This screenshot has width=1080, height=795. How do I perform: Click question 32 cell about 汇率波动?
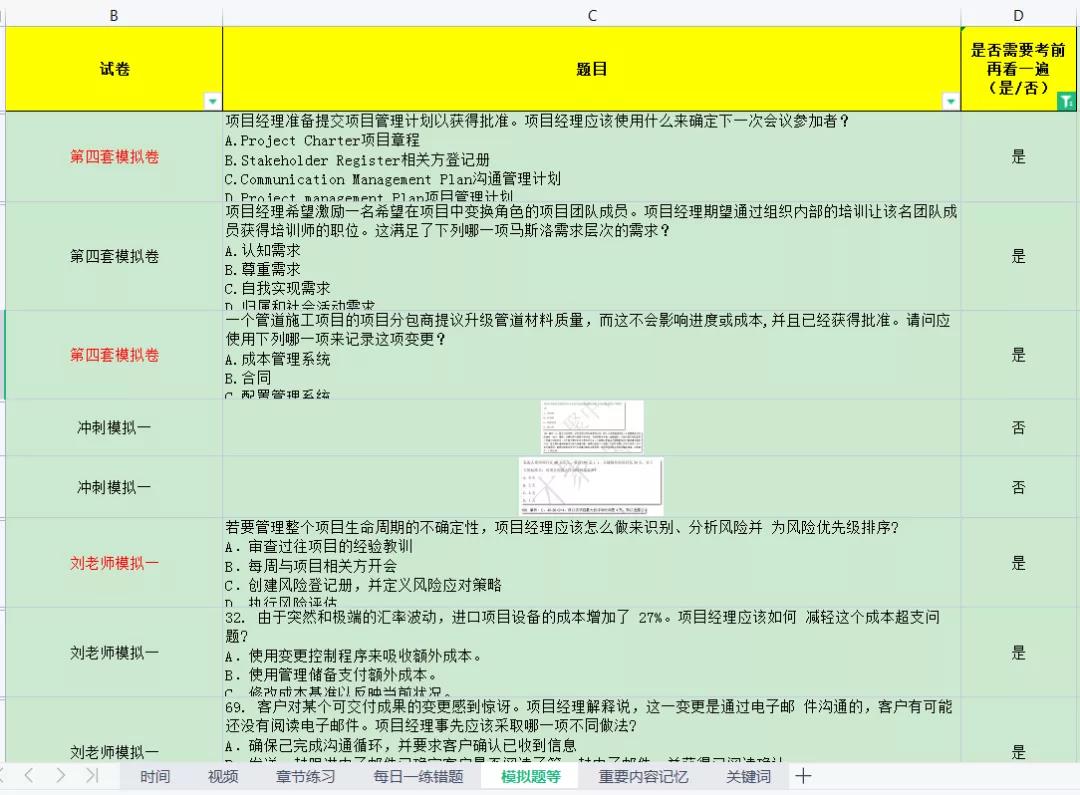click(x=592, y=652)
